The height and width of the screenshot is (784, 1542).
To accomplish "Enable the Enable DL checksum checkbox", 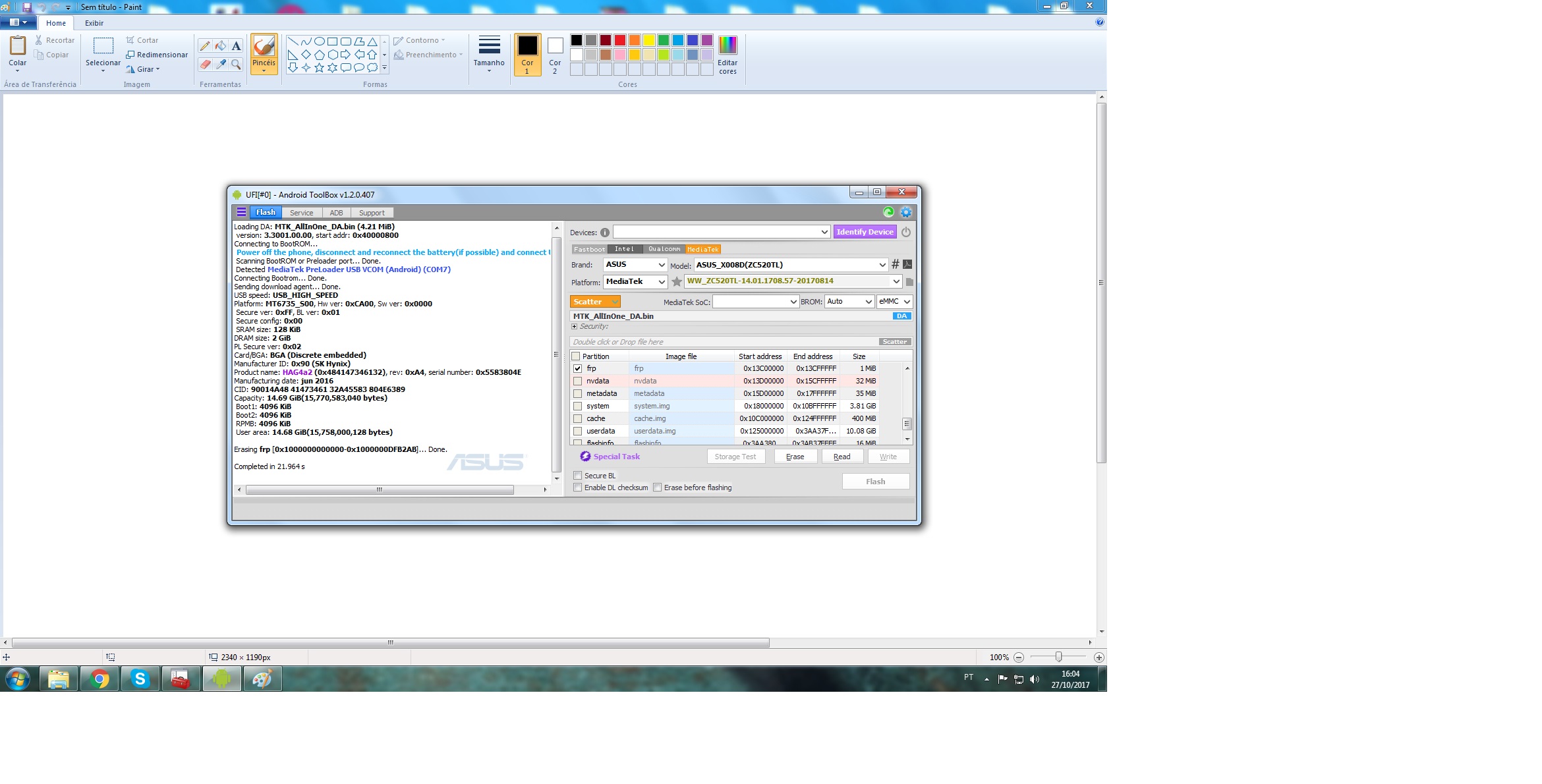I will pyautogui.click(x=578, y=488).
